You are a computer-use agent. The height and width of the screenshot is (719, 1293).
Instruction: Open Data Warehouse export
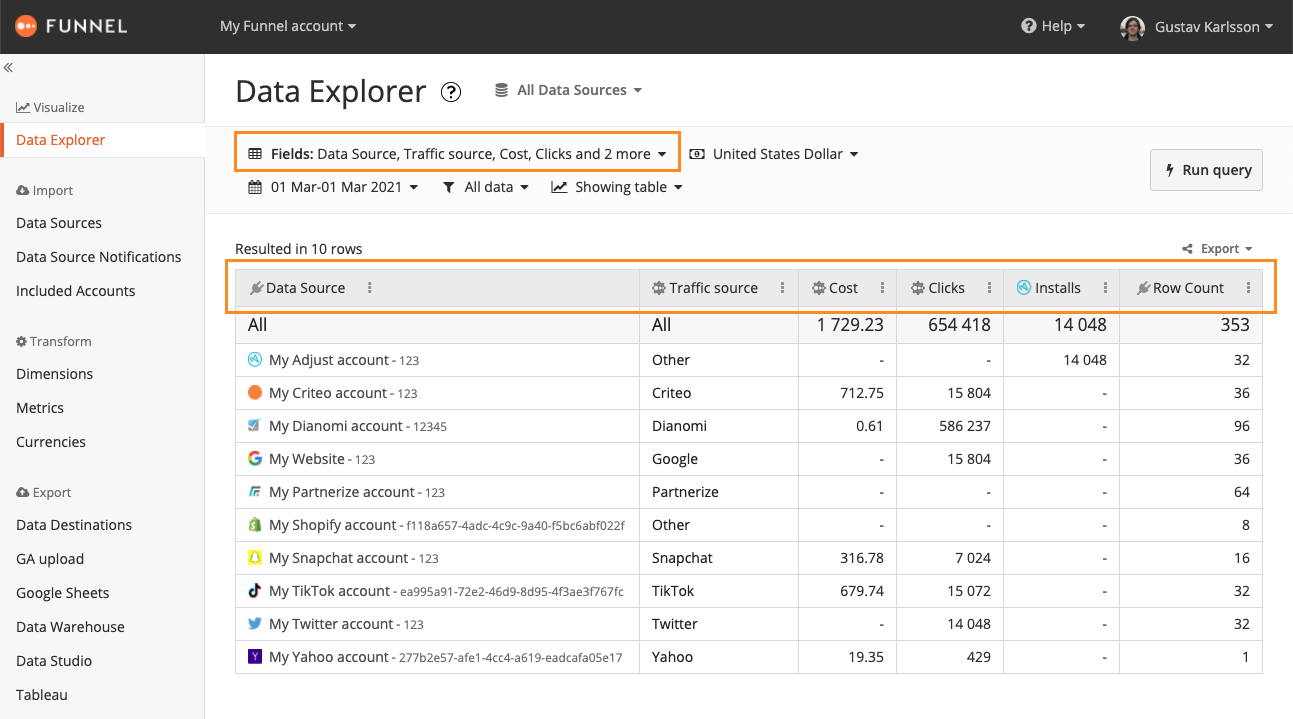point(71,627)
